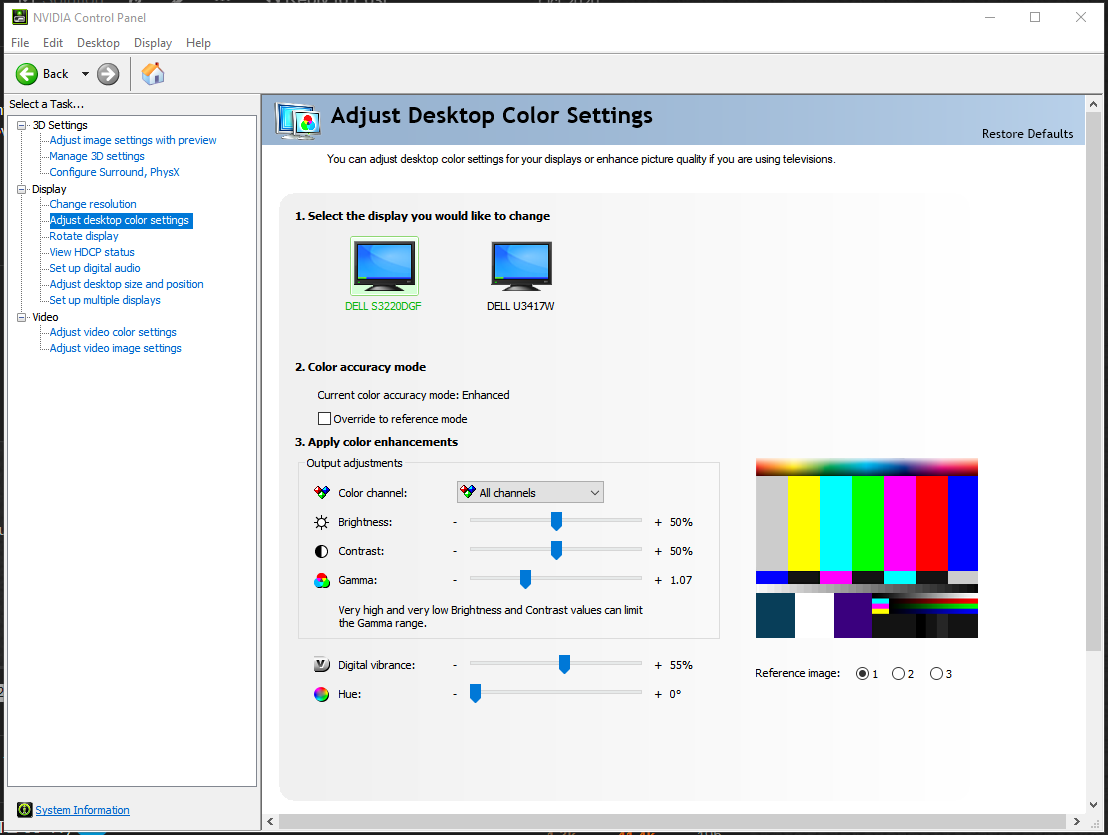This screenshot has height=835, width=1108.
Task: Open Set up multiple displays task
Action: pos(105,300)
